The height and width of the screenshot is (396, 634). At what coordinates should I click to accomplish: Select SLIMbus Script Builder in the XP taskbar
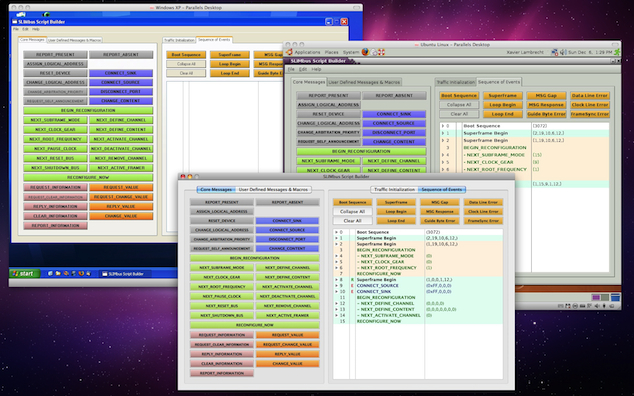pyautogui.click(x=125, y=274)
